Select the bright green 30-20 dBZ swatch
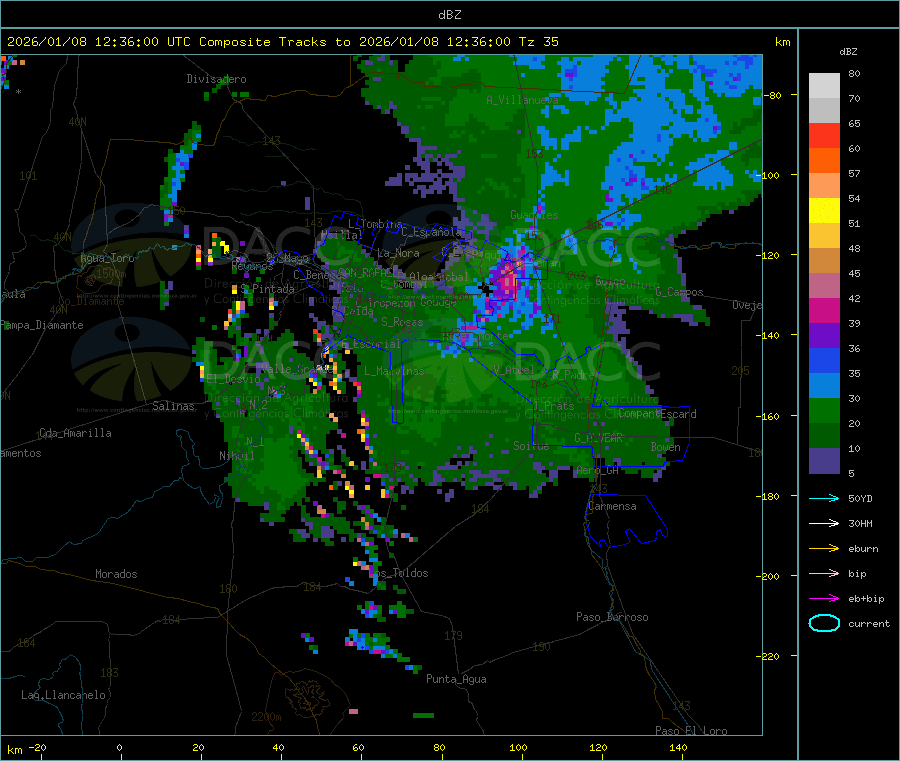This screenshot has width=900, height=761. pos(824,410)
